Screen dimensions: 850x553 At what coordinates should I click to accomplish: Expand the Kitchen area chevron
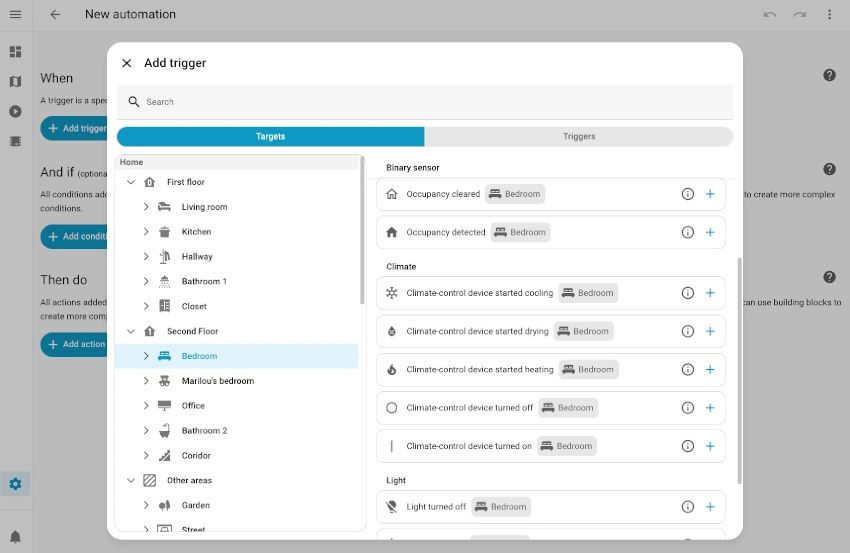[146, 232]
